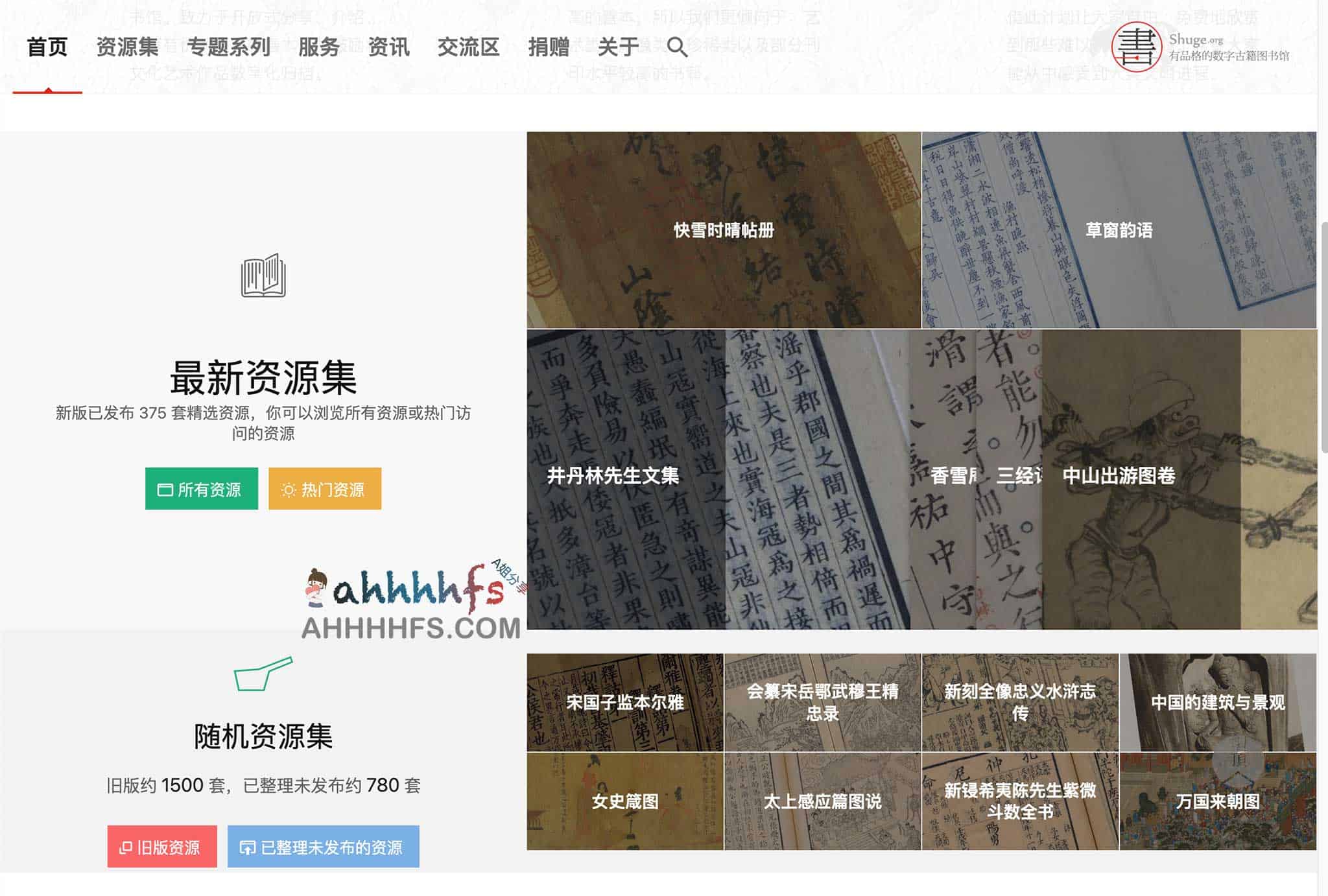The image size is (1328, 896).
Task: Open 宋国子监本尔雅 thumbnail
Action: pyautogui.click(x=625, y=702)
